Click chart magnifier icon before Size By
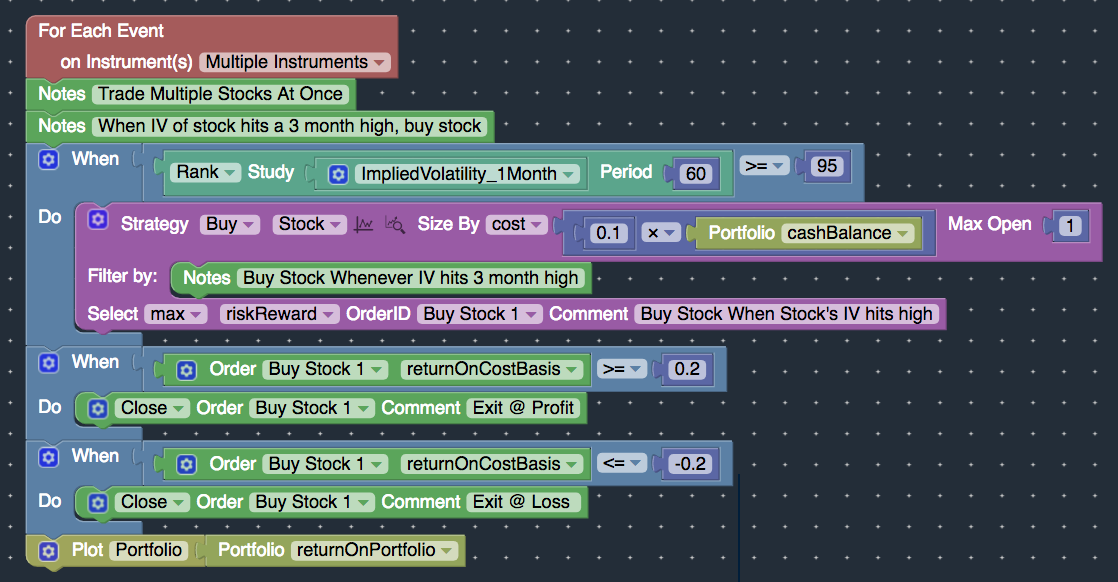Image resolution: width=1118 pixels, height=582 pixels. click(x=395, y=225)
